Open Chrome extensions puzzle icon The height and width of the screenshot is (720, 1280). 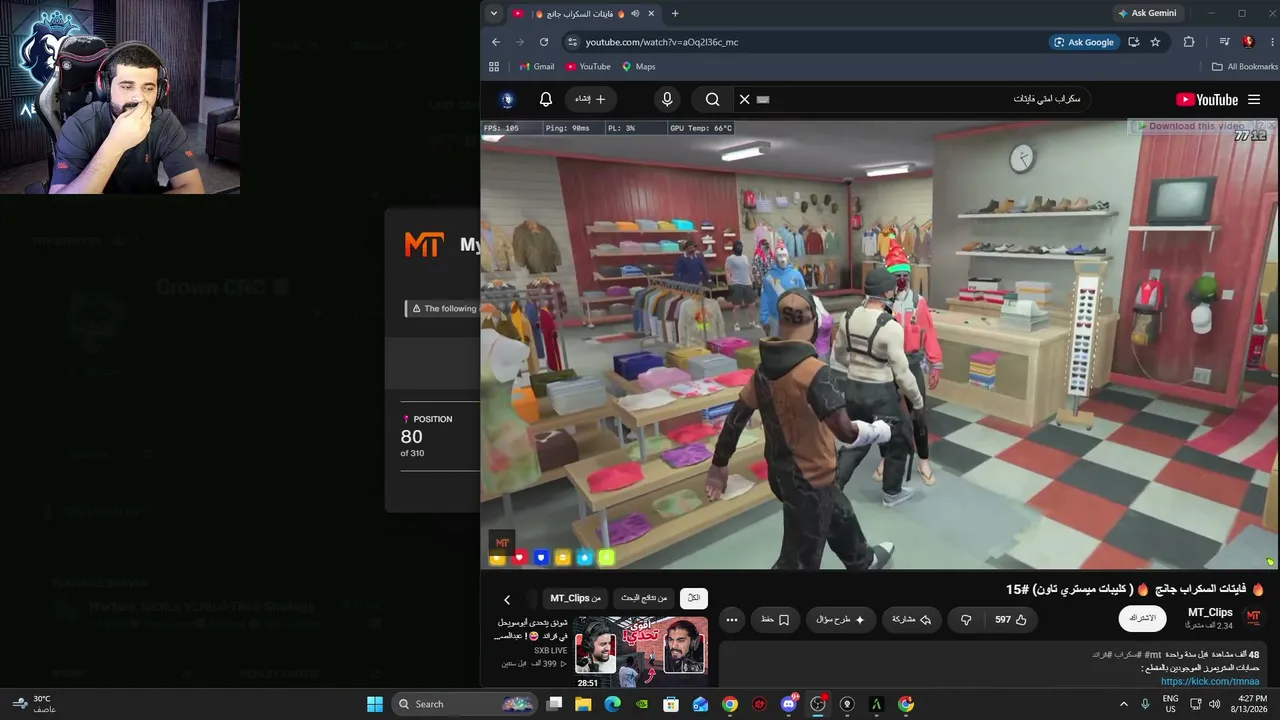[x=1189, y=42]
